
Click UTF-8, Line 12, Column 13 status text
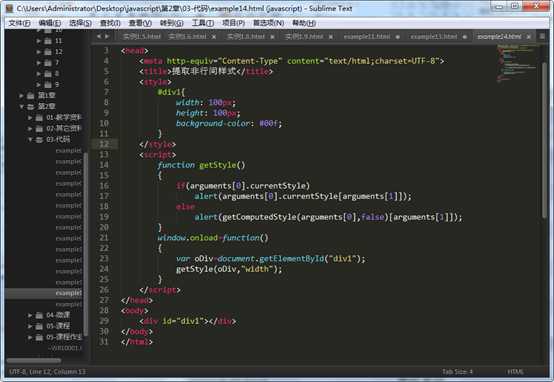tap(47, 372)
